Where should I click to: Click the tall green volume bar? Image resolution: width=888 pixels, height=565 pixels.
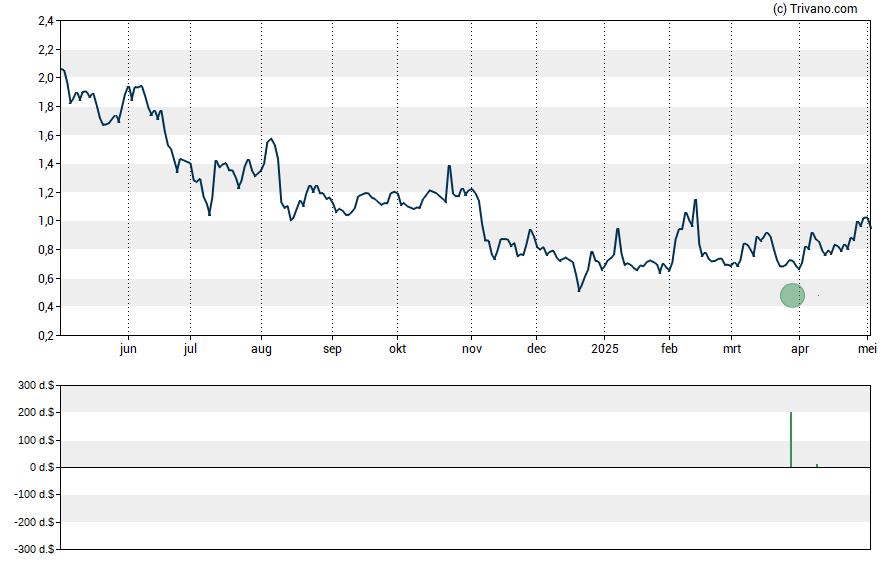coord(791,439)
